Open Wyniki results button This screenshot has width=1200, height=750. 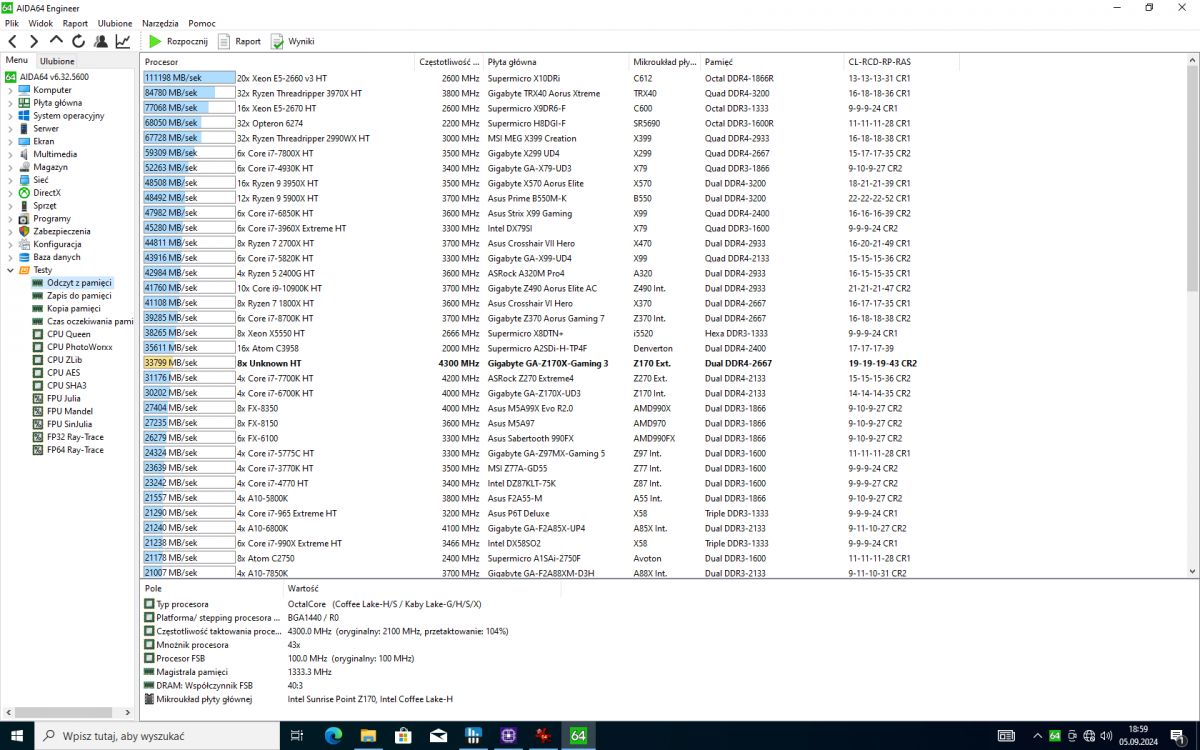click(292, 41)
